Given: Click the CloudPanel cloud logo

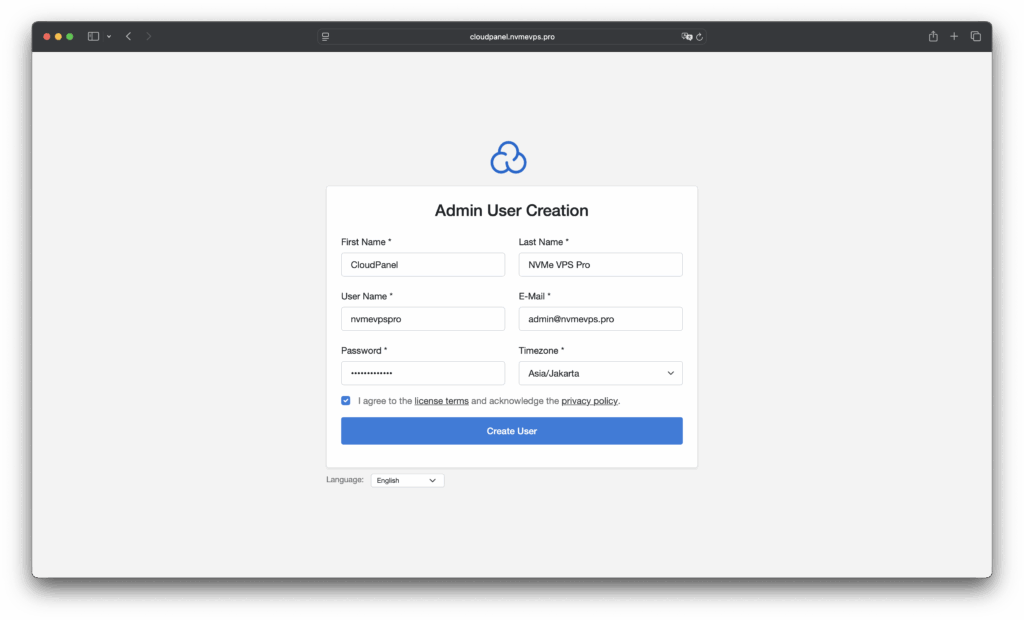Looking at the screenshot, I should (508, 157).
